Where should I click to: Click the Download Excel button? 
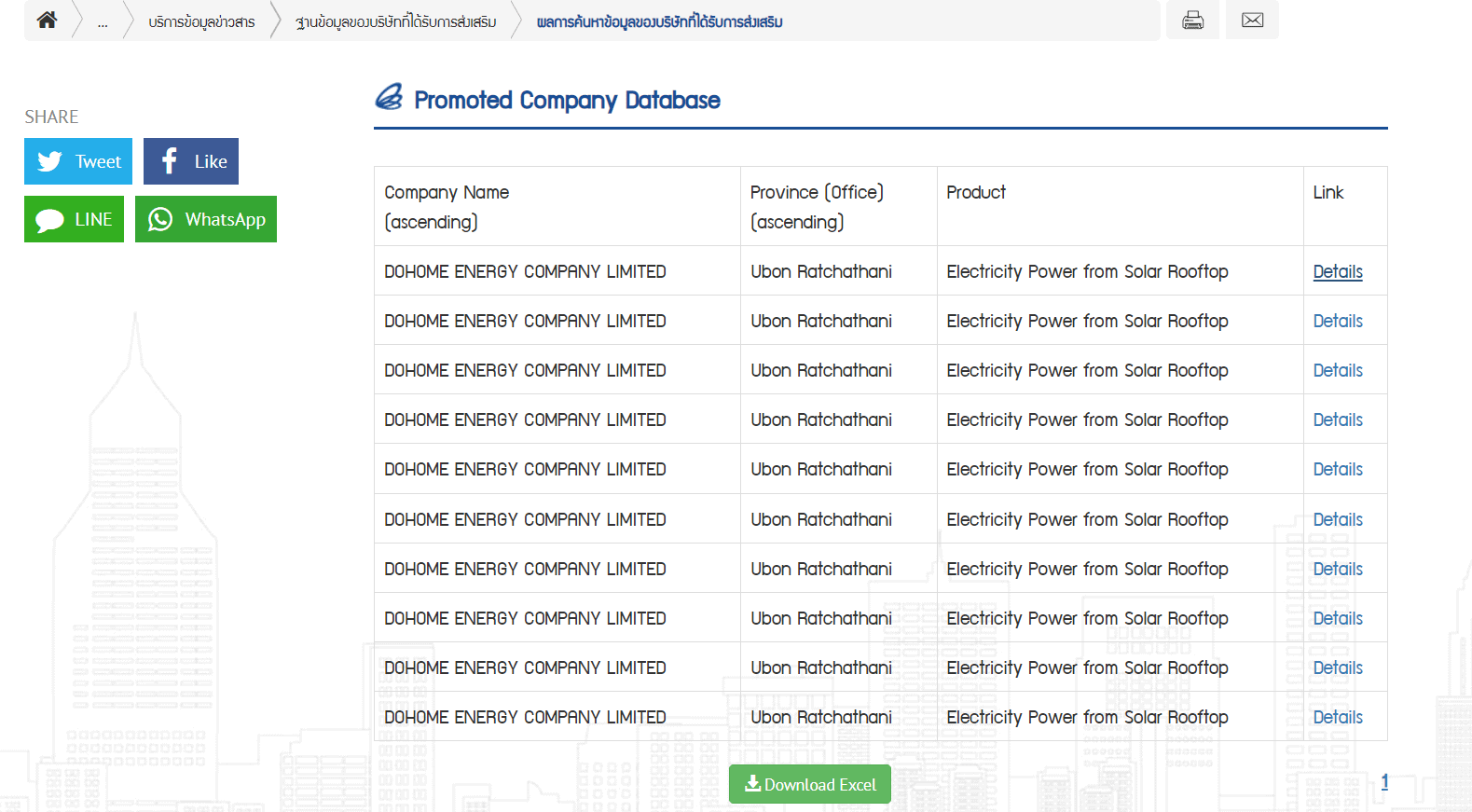click(809, 784)
